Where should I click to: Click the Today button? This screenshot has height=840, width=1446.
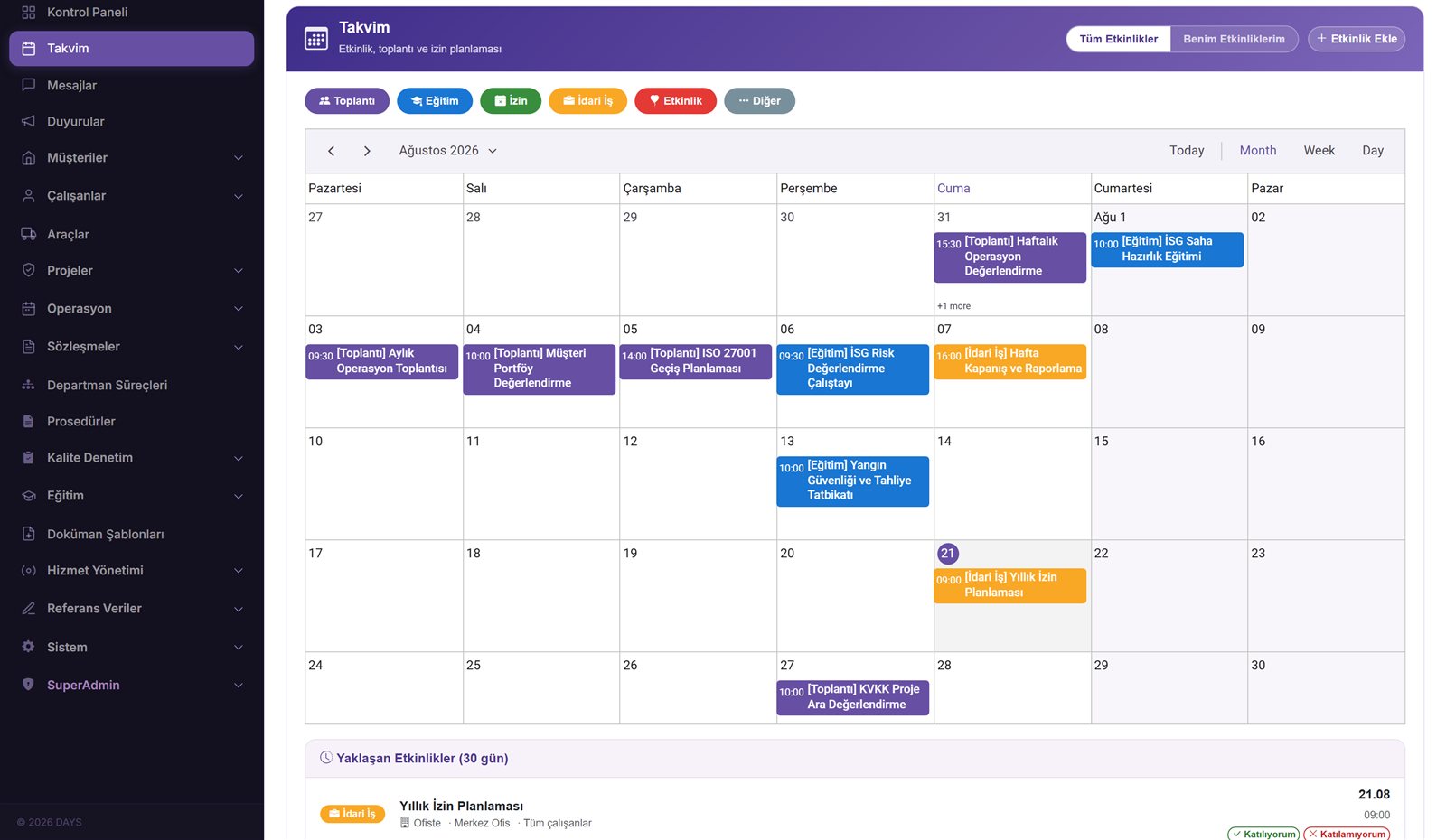point(1187,151)
